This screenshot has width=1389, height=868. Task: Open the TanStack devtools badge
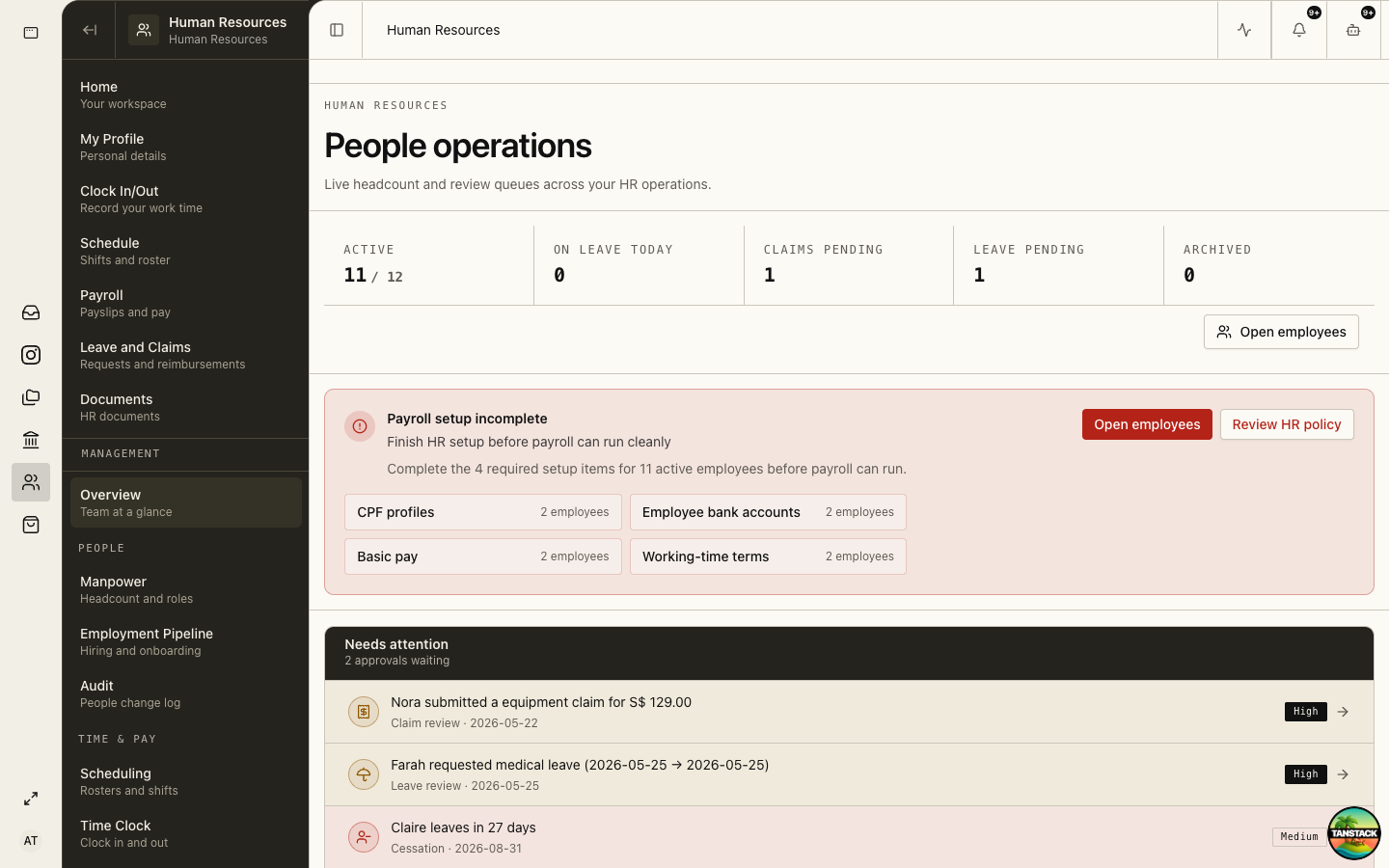(x=1353, y=833)
